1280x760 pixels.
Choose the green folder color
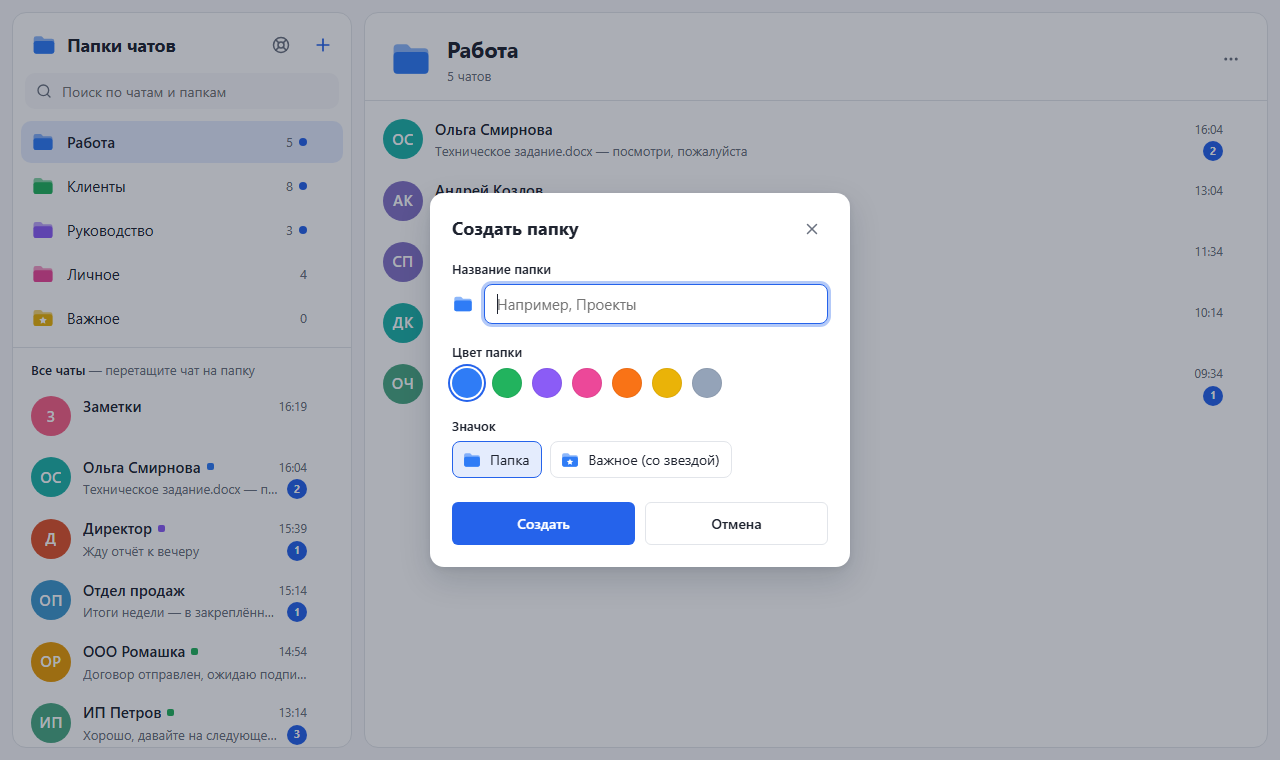point(507,383)
